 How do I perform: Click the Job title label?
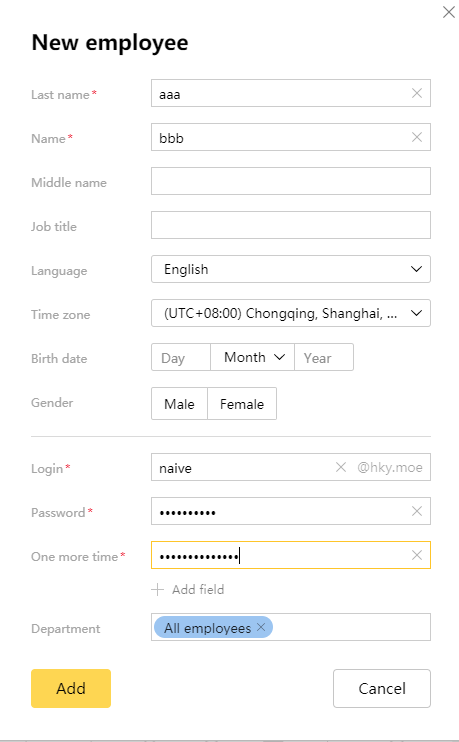(x=54, y=227)
